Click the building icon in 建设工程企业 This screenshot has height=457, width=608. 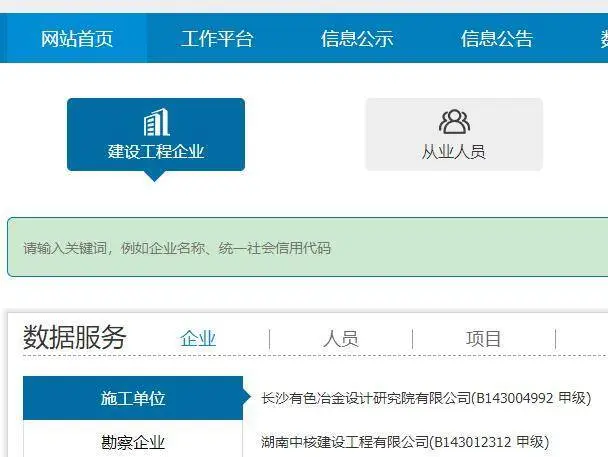(156, 122)
